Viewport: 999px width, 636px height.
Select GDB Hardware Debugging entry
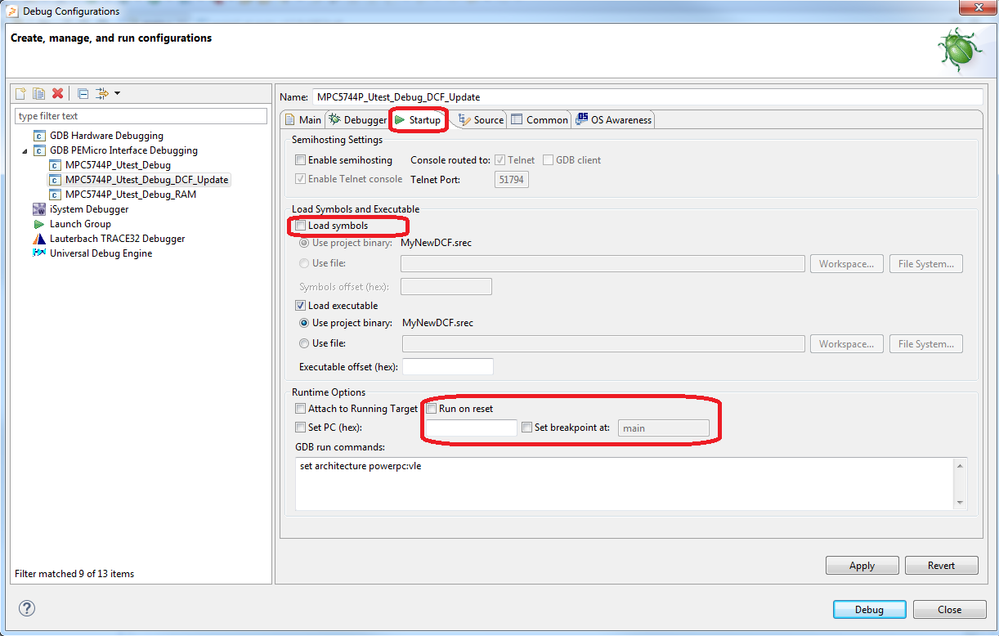point(106,136)
